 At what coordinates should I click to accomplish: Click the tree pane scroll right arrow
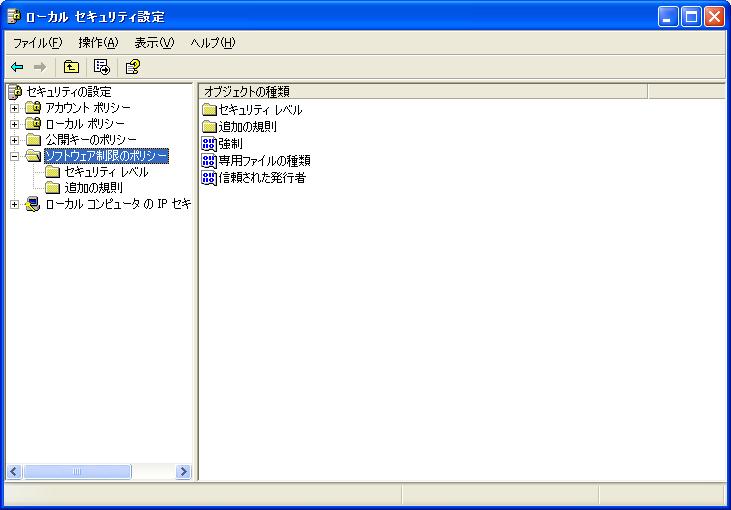(184, 472)
